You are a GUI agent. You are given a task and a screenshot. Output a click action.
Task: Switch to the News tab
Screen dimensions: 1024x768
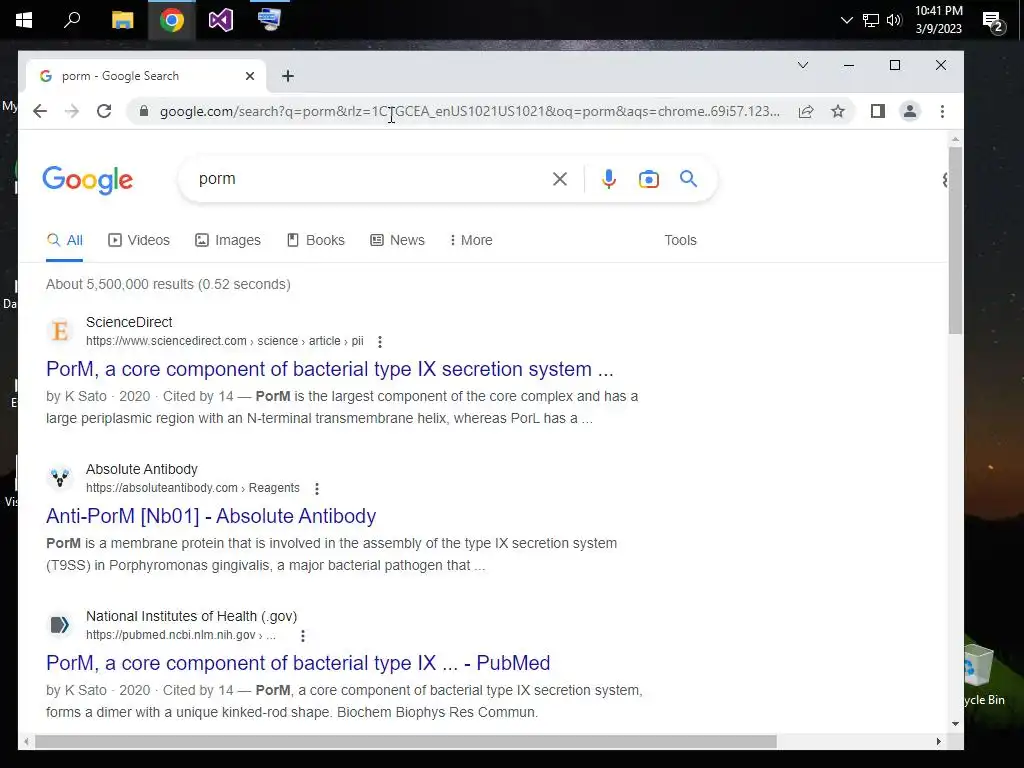pos(397,240)
